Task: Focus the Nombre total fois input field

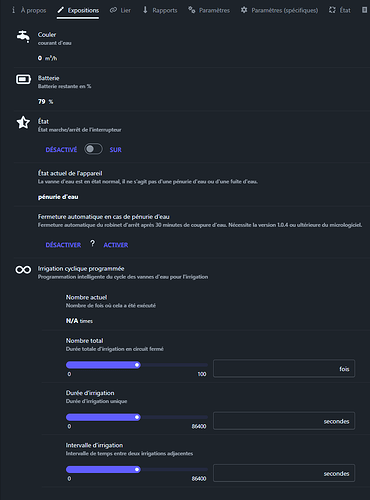Action: pos(284,369)
